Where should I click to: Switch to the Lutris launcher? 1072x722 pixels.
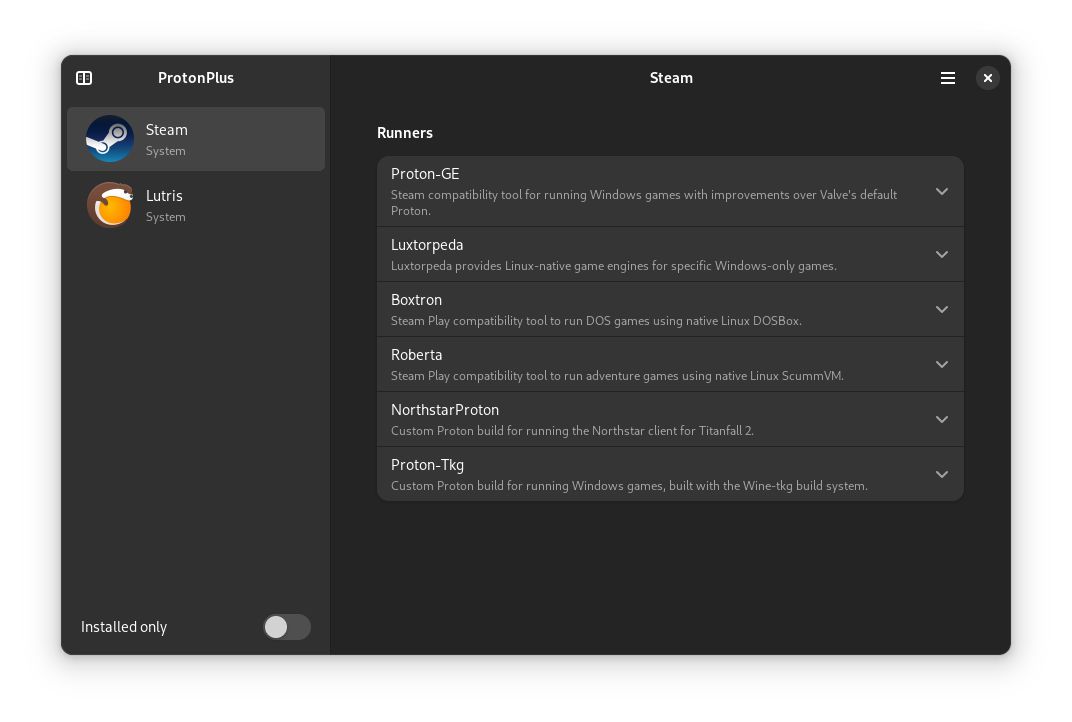pyautogui.click(x=196, y=204)
